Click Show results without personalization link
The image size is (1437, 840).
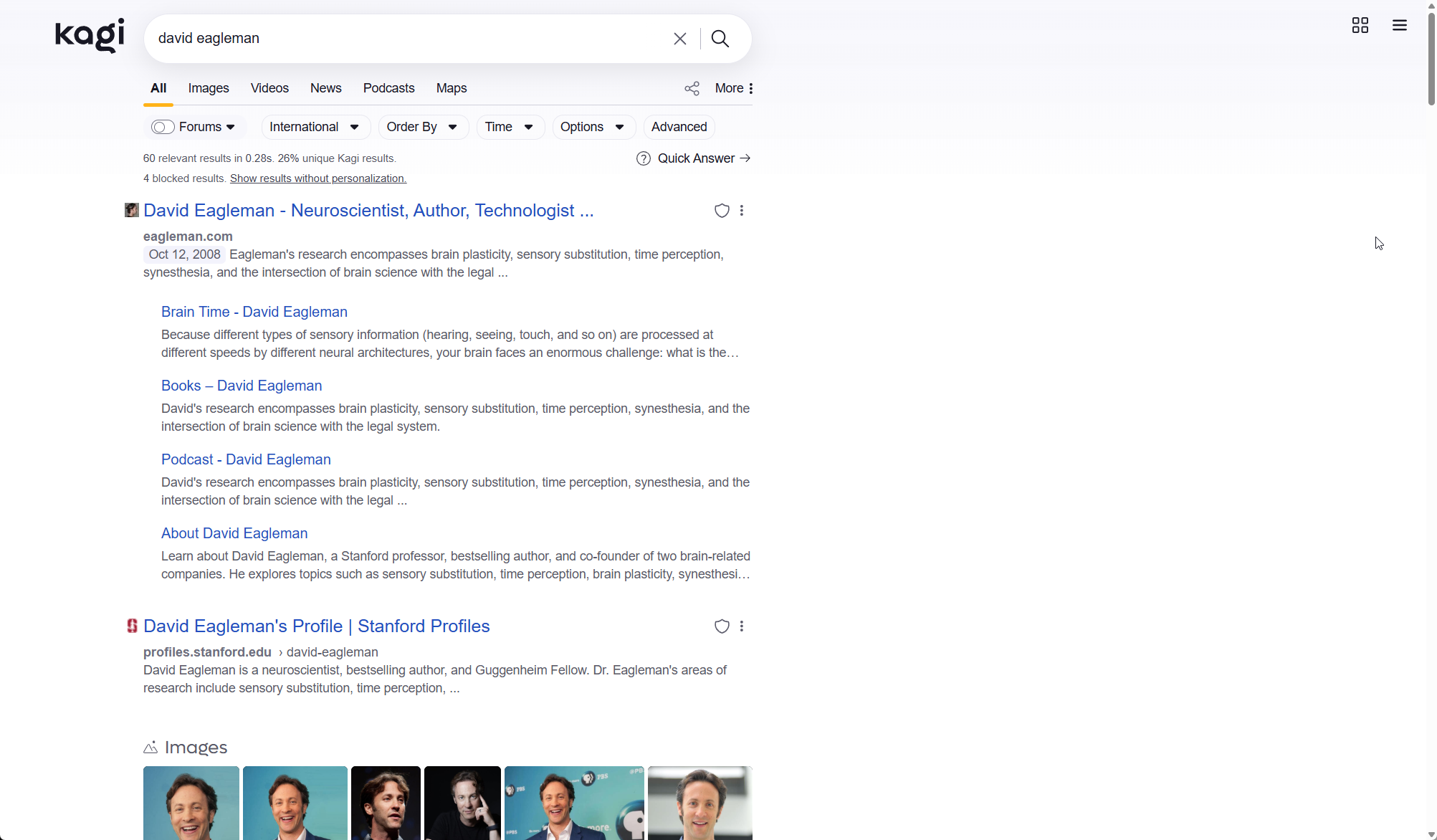(x=318, y=178)
